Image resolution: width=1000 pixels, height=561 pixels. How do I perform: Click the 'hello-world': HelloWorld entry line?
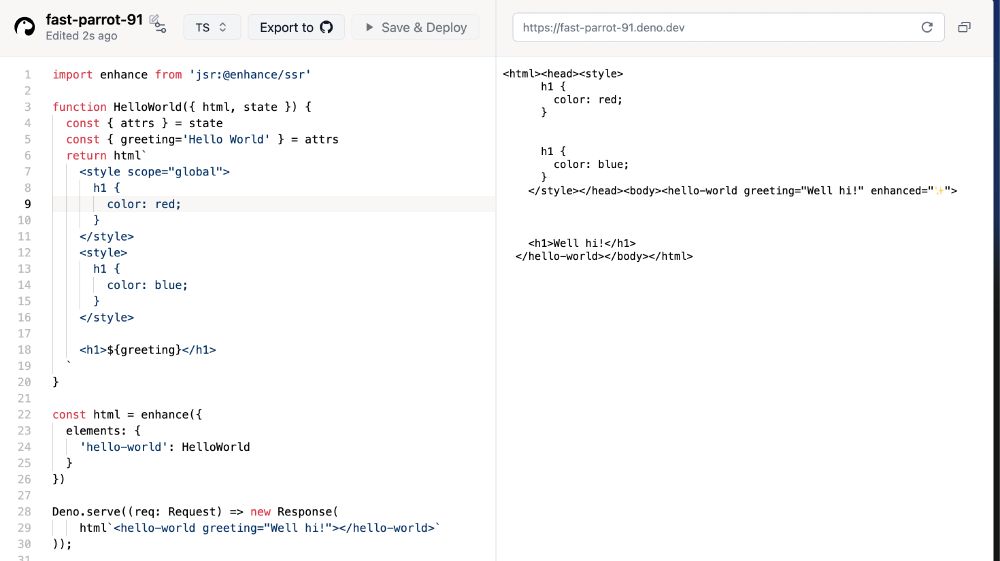point(165,447)
